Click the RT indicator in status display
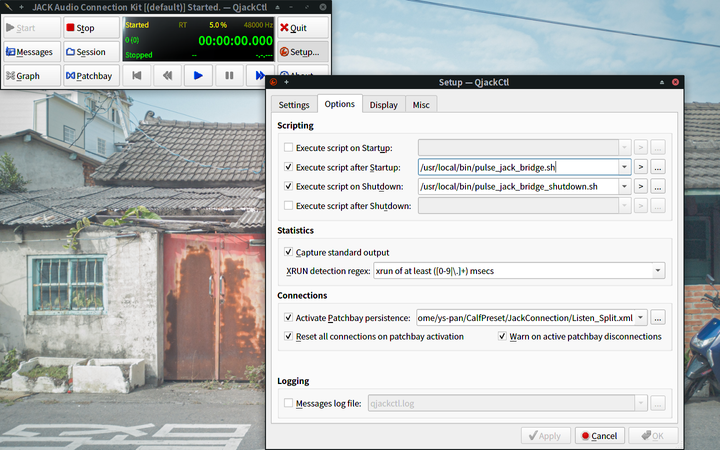The image size is (720, 450). [x=183, y=25]
